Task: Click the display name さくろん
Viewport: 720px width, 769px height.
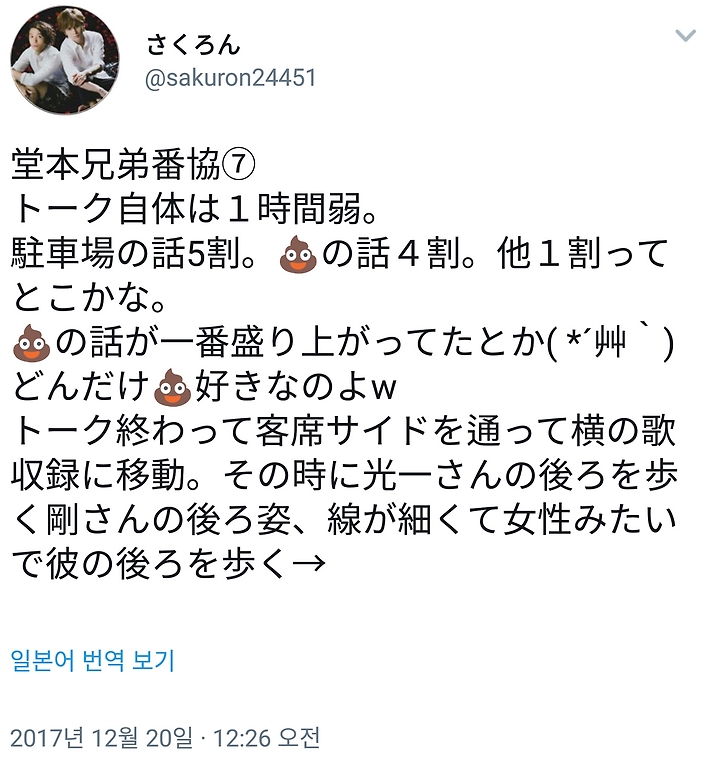Action: [193, 45]
